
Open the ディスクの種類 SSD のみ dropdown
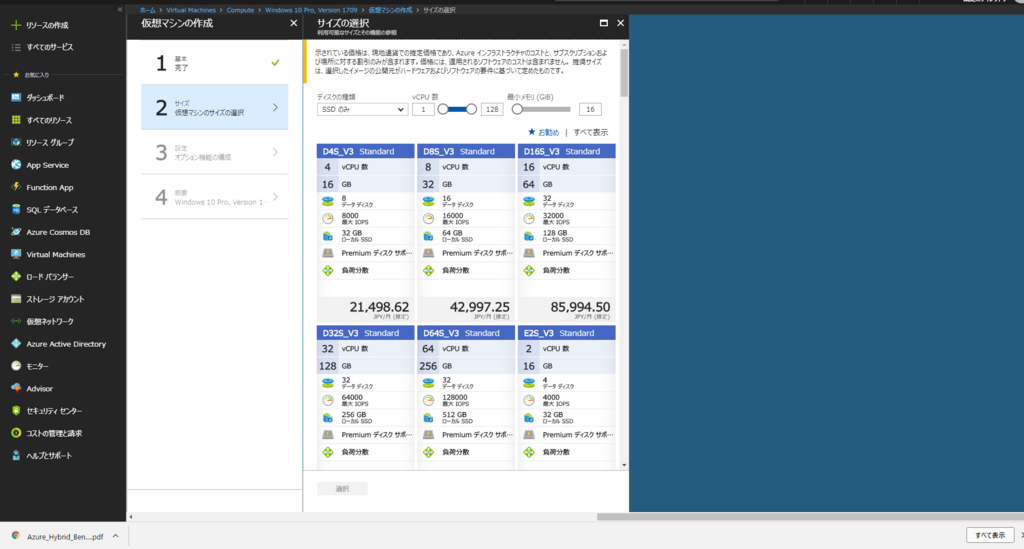(362, 110)
